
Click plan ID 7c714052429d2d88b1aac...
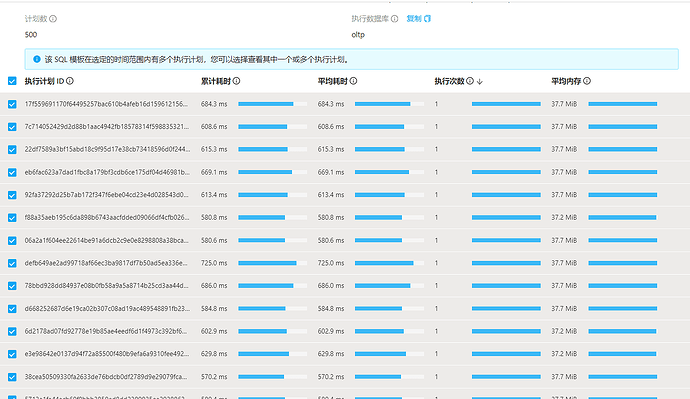point(107,127)
